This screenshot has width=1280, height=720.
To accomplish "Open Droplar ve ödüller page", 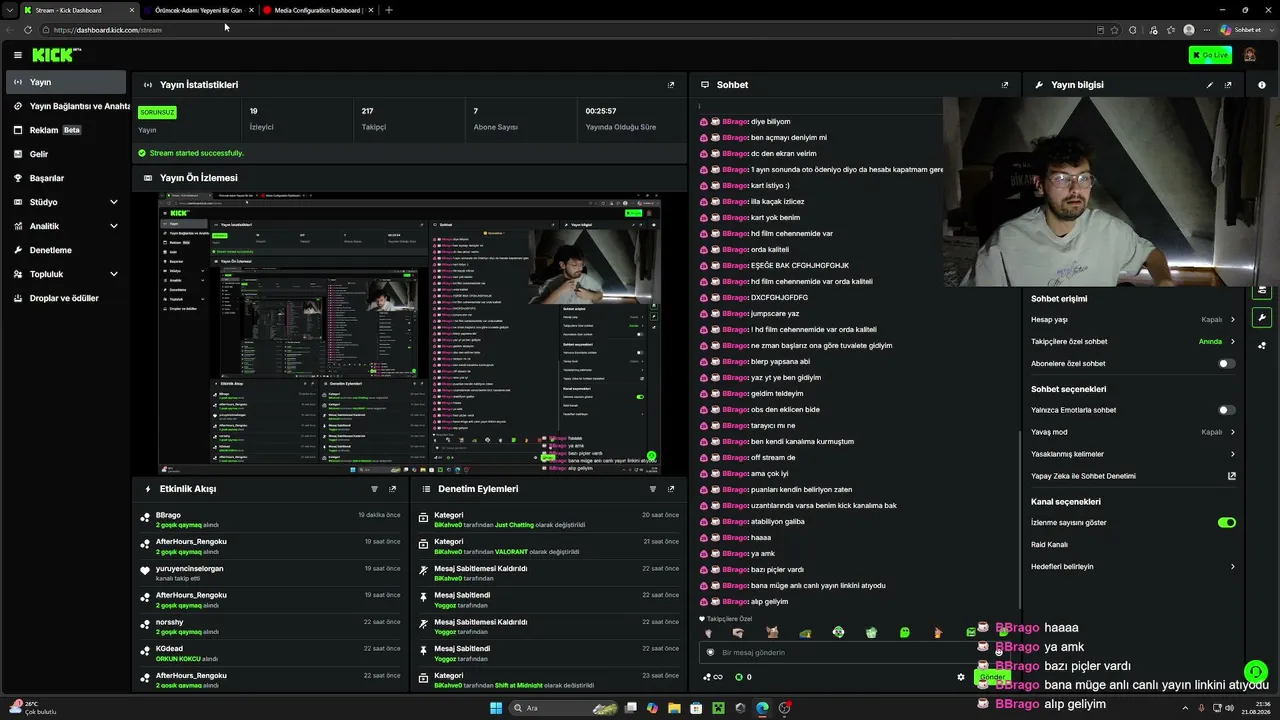I will point(65,298).
